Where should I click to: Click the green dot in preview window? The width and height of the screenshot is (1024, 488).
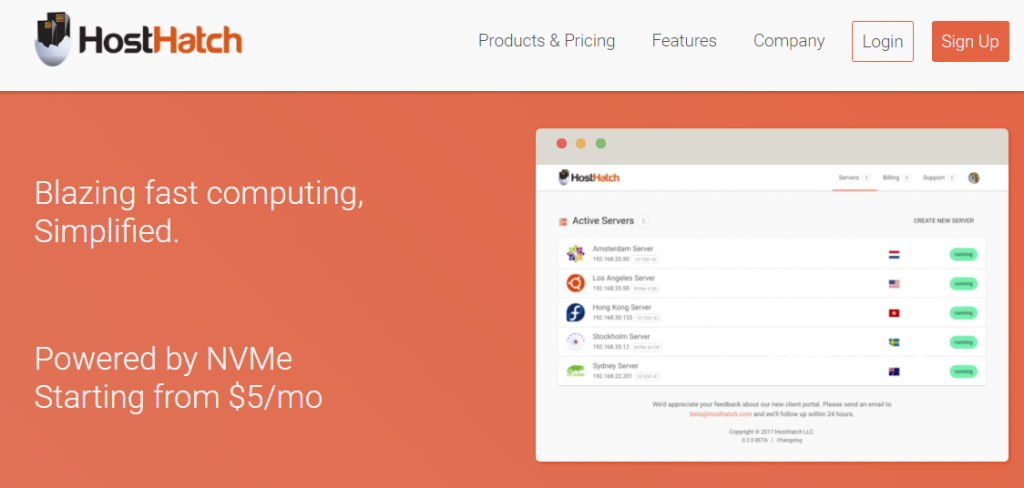[x=600, y=144]
